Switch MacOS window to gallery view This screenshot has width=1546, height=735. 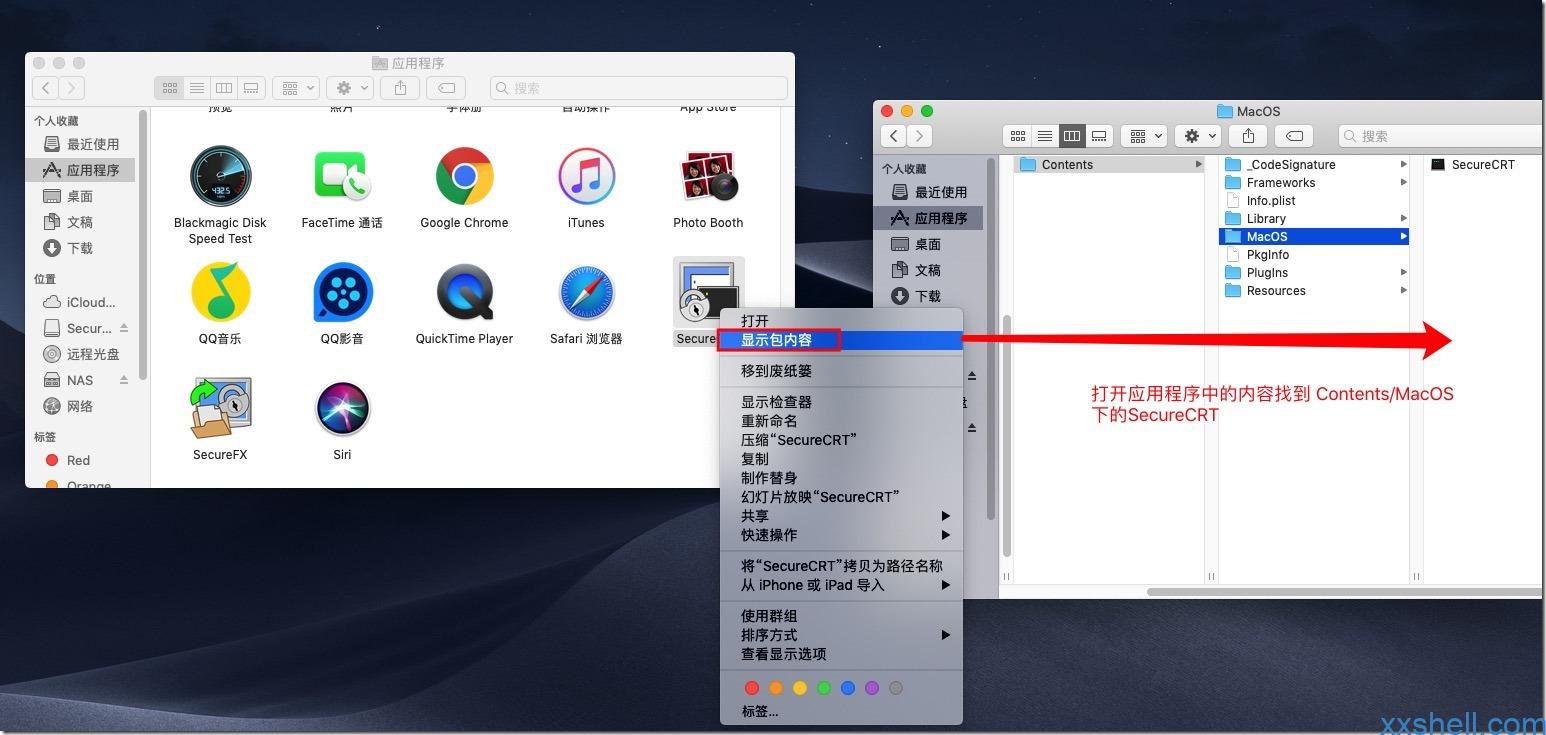[1099, 136]
